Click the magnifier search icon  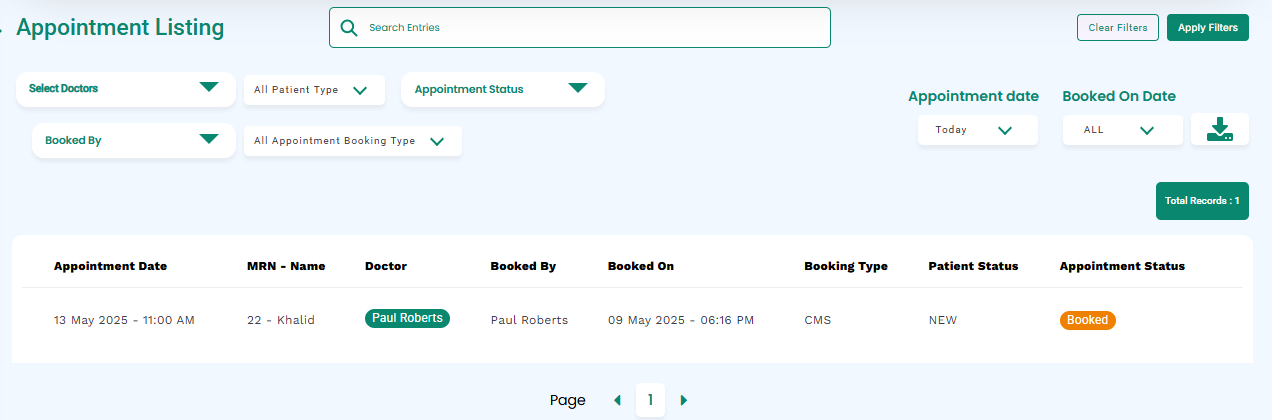click(349, 28)
